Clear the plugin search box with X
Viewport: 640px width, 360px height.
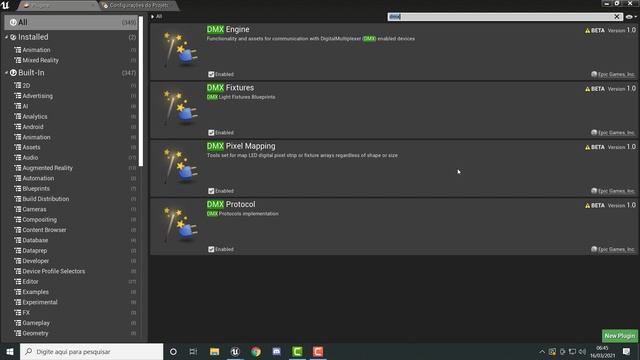[x=617, y=17]
